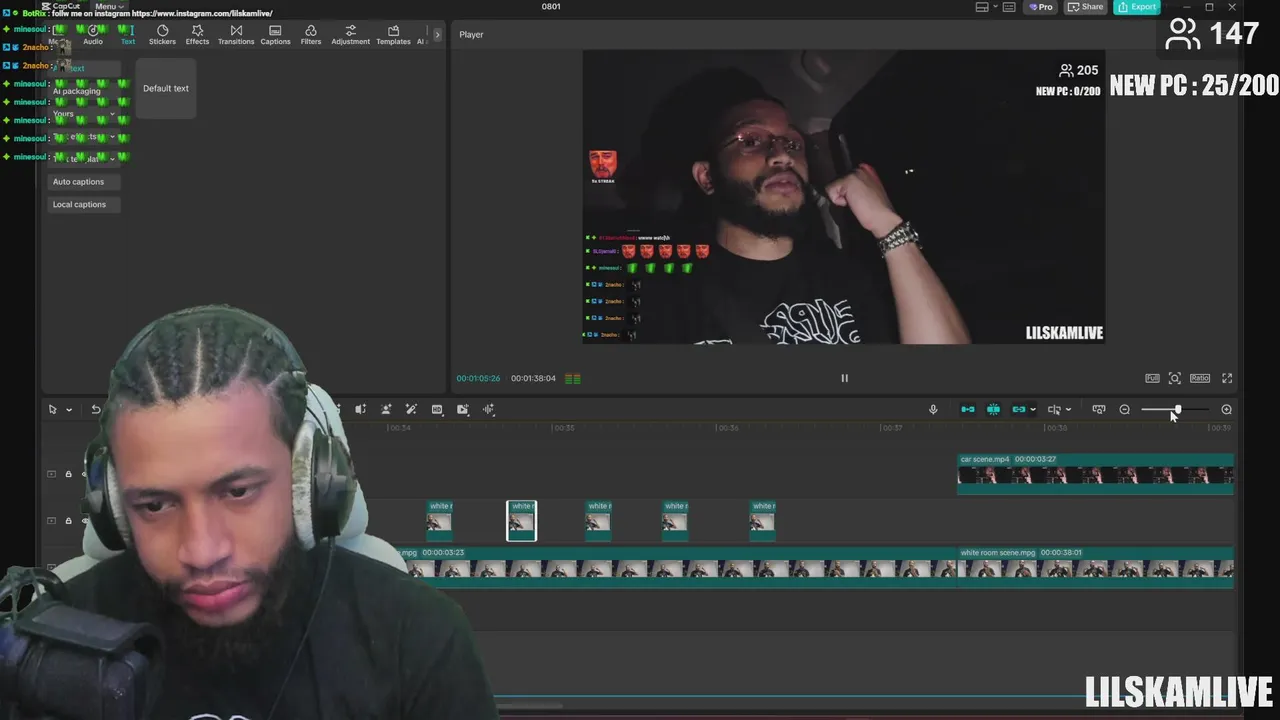Screen dimensions: 1280x720
Task: Click the Share button
Action: [x=1086, y=7]
